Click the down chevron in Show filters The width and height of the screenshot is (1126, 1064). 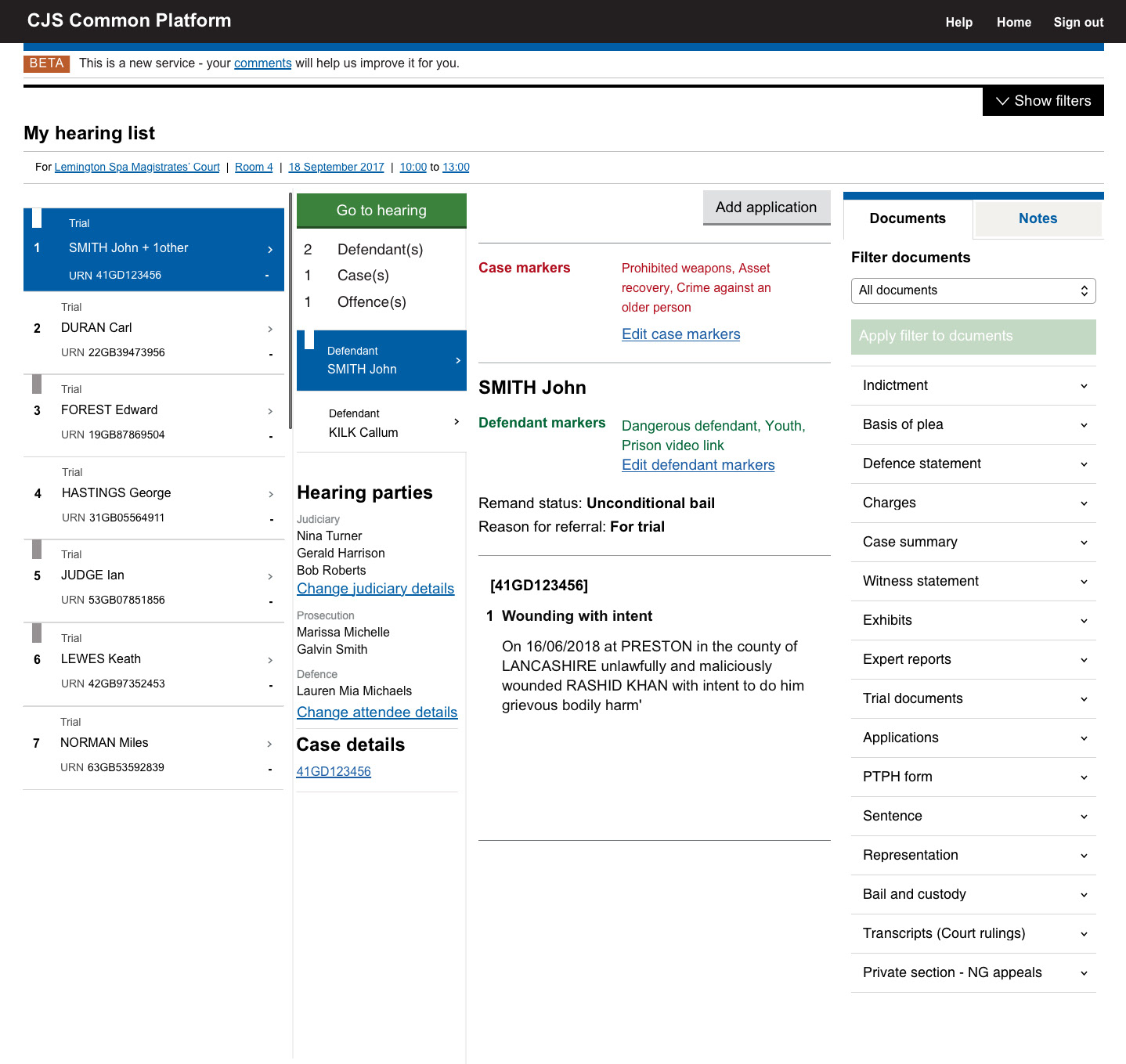click(1002, 101)
